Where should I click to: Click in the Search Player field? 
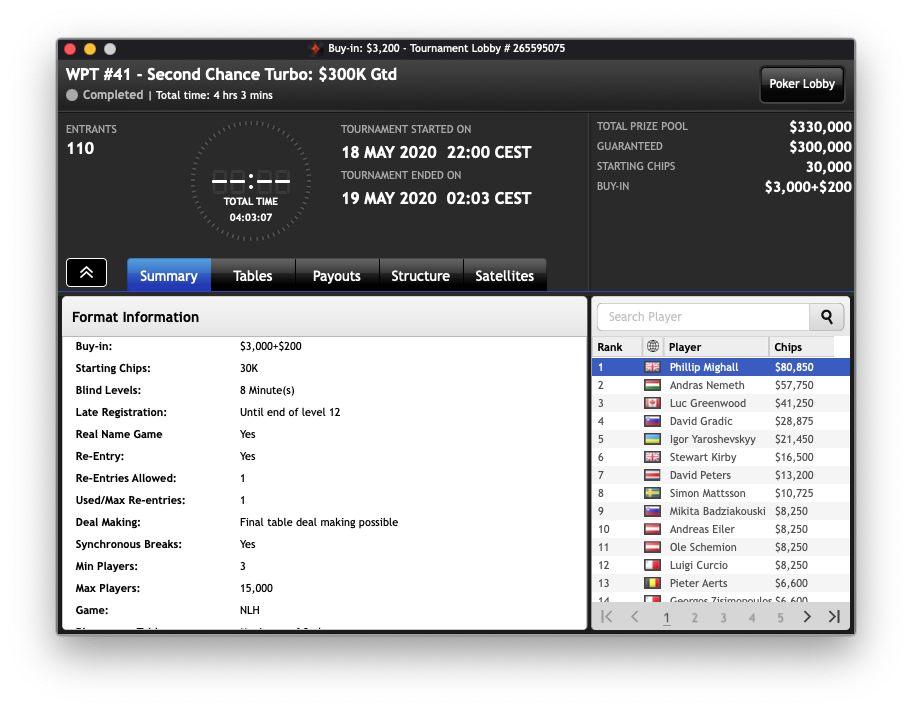(x=702, y=317)
